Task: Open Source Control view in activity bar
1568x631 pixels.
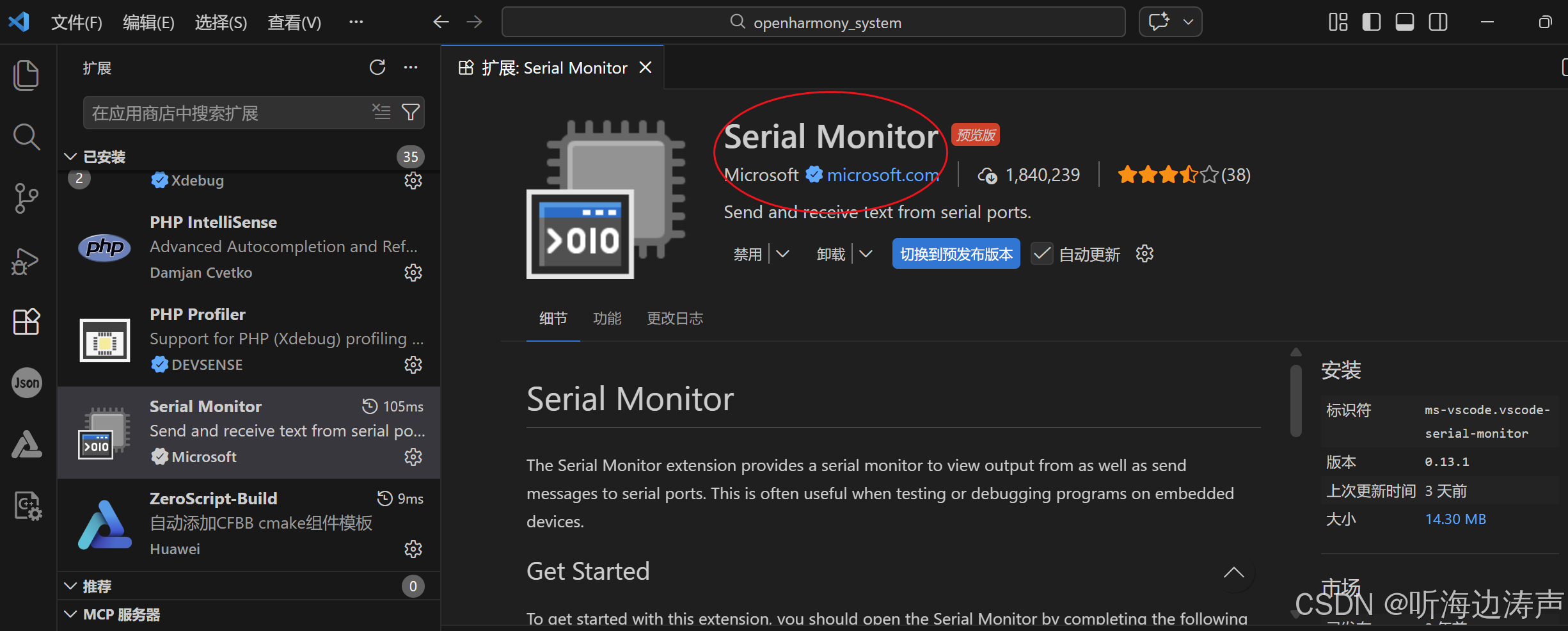Action: pyautogui.click(x=26, y=198)
